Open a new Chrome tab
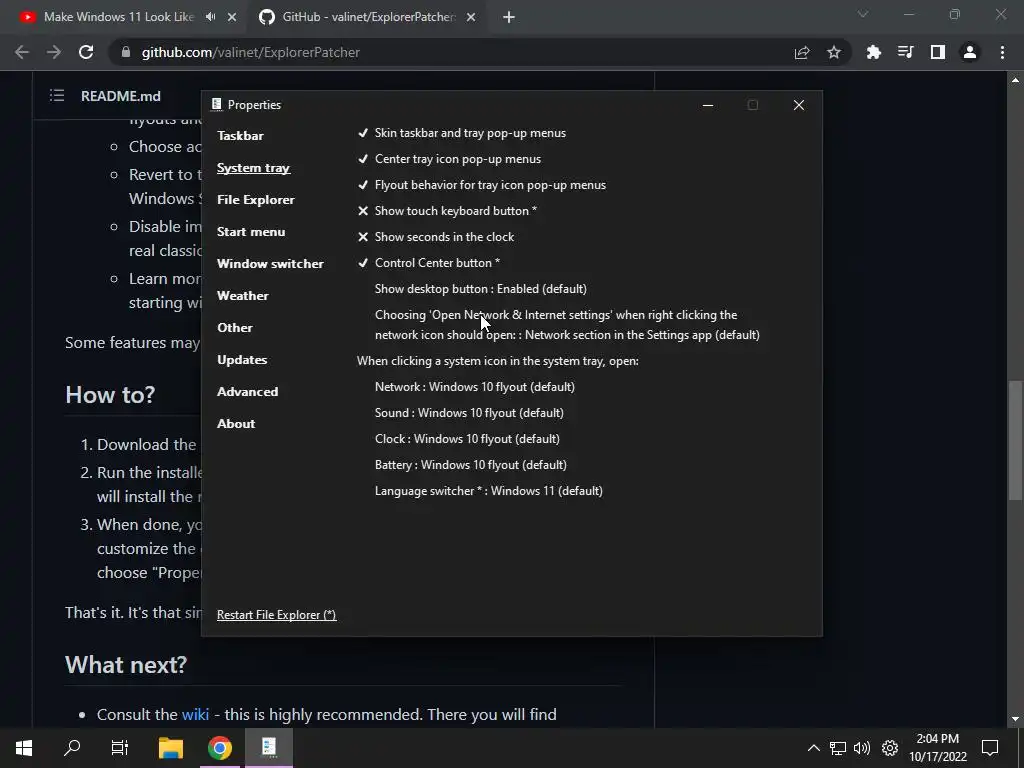 509,17
